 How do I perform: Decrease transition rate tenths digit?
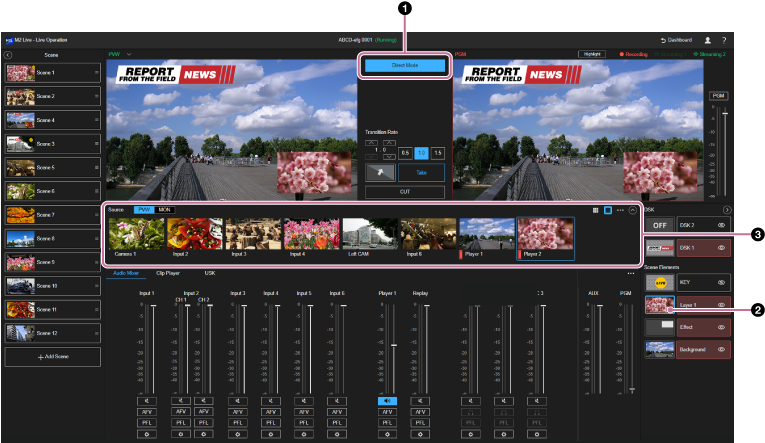(x=389, y=157)
